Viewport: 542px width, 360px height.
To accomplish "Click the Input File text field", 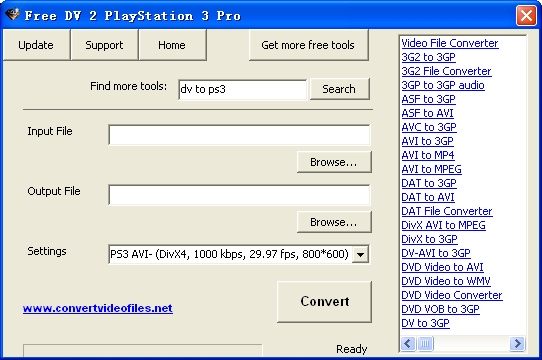I will (x=239, y=135).
